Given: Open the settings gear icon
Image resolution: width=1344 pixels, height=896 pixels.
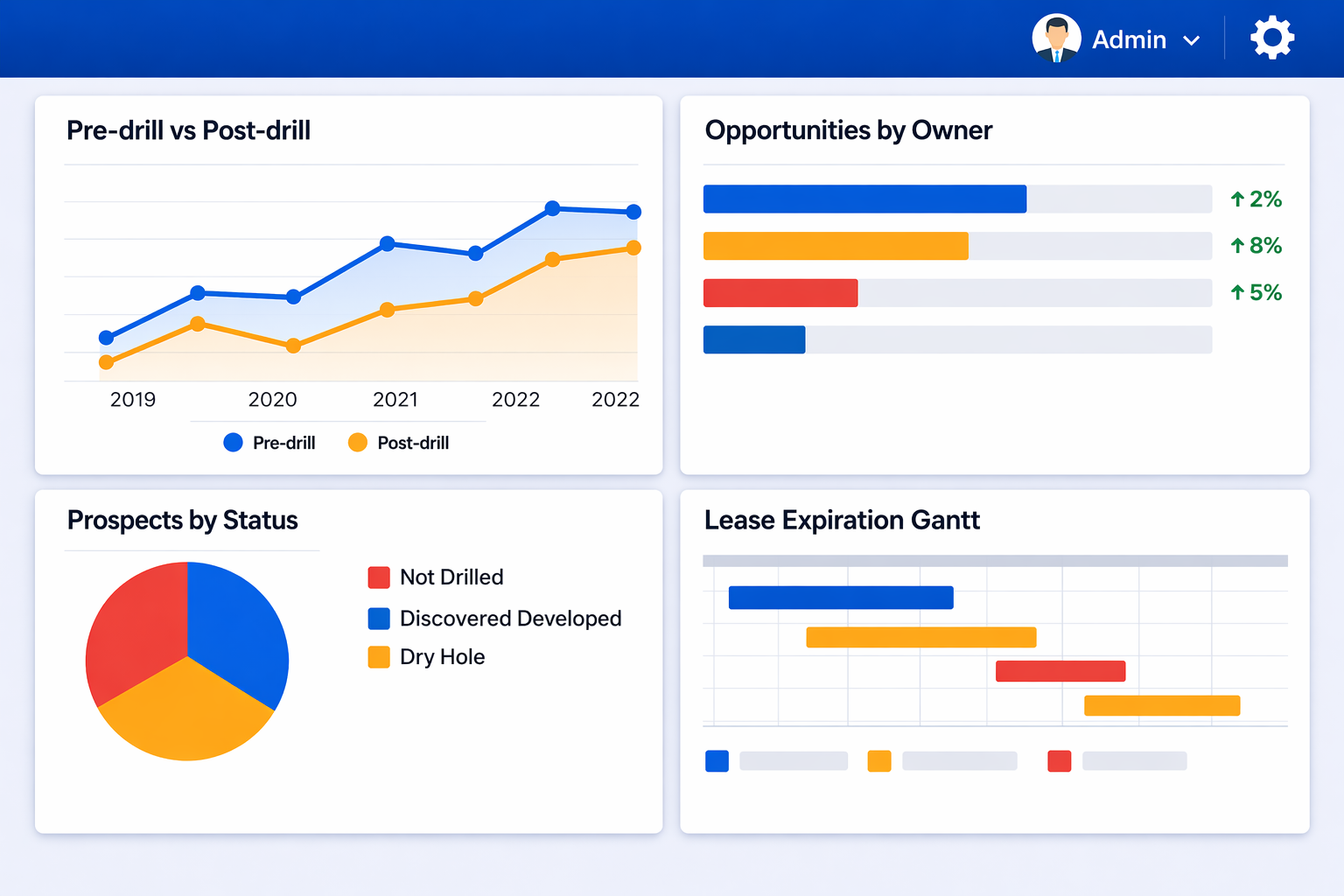Looking at the screenshot, I should pyautogui.click(x=1271, y=38).
